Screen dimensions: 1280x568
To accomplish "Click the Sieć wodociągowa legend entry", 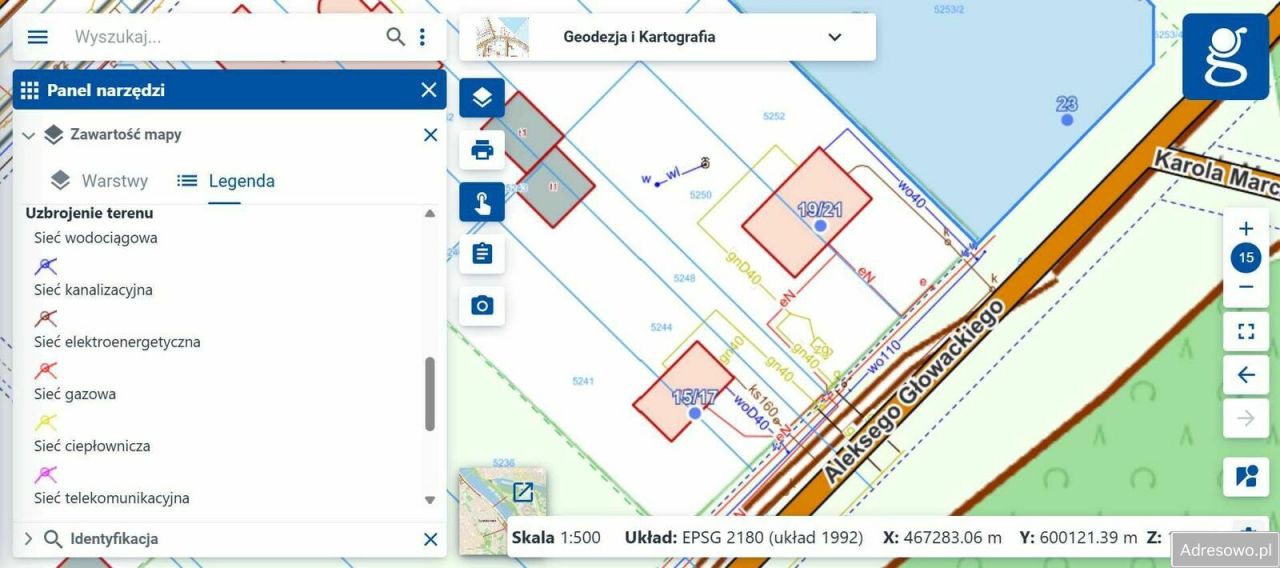I will pos(96,238).
